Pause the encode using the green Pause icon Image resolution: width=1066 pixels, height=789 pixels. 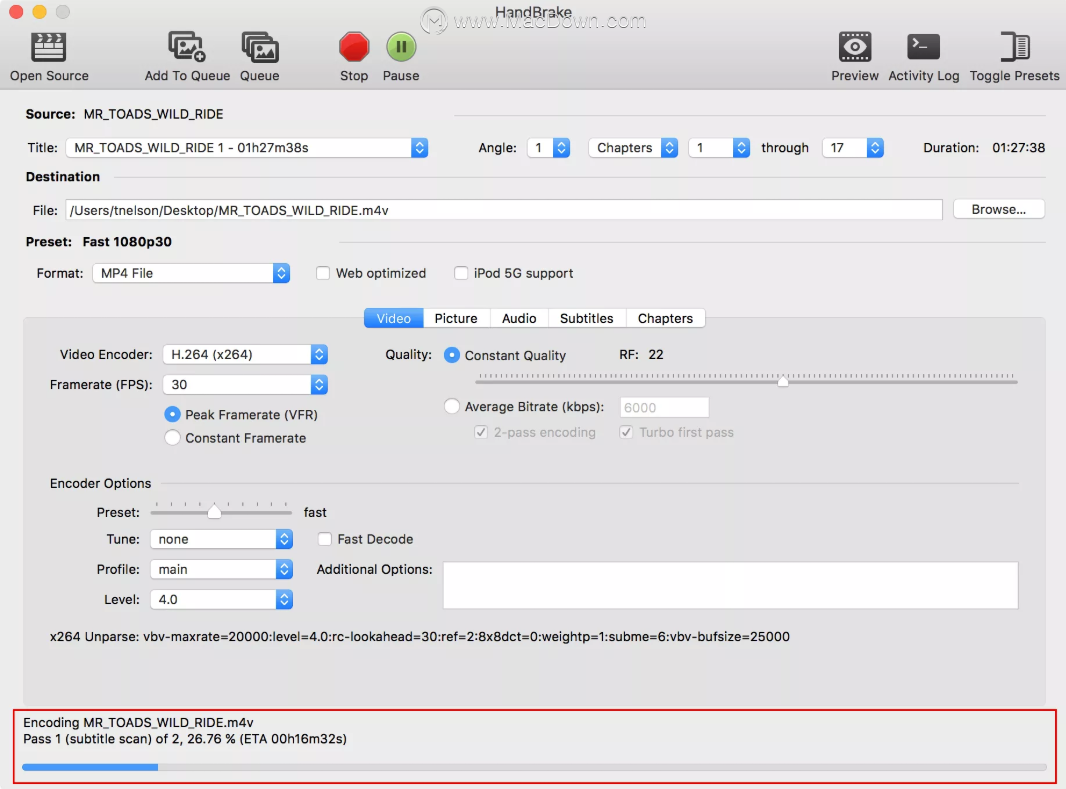pos(401,46)
